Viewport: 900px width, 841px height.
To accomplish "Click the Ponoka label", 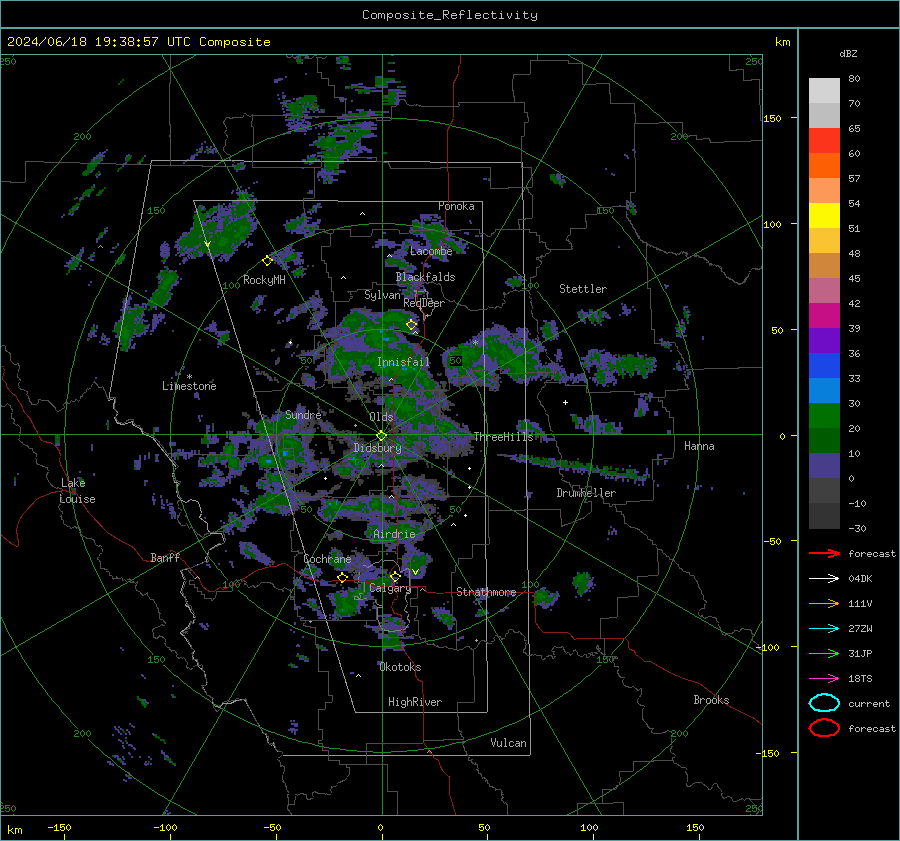I will [x=456, y=206].
